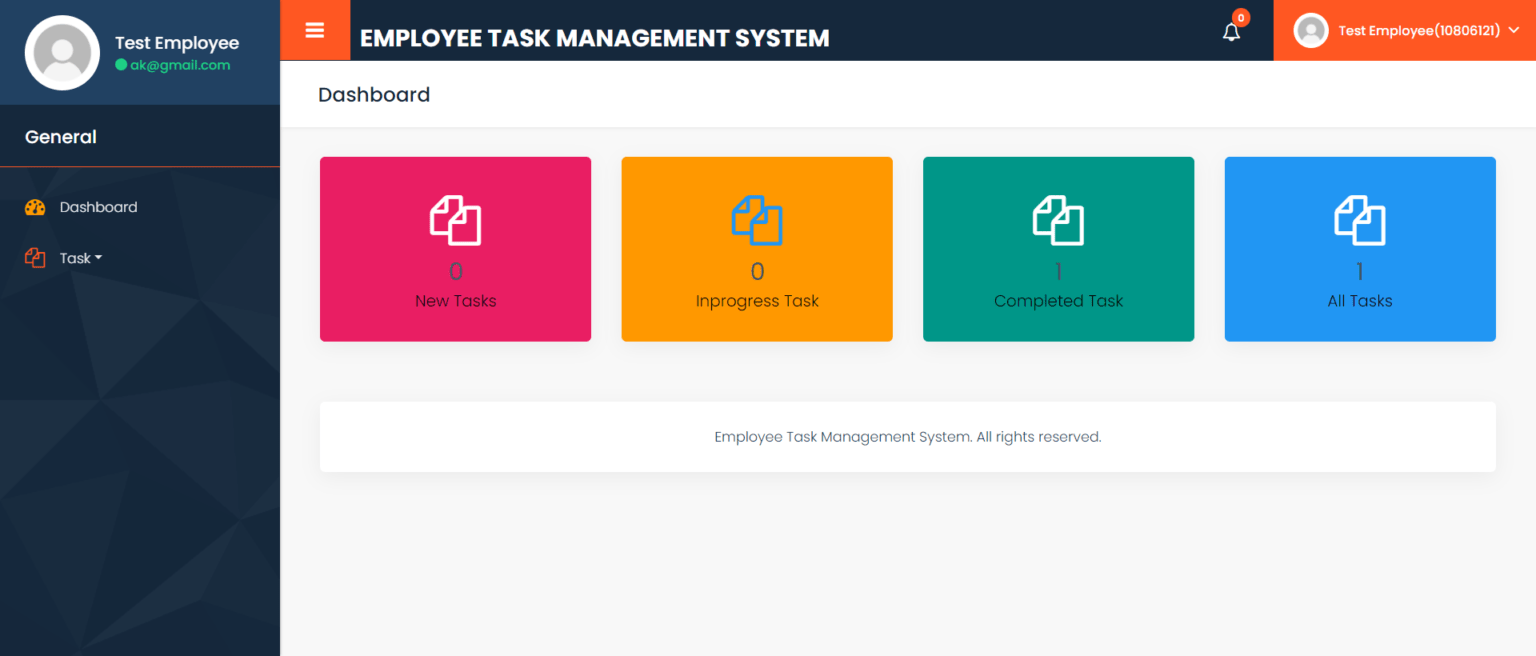Open the sidebar hamburger menu
Viewport: 1536px width, 656px height.
[315, 30]
